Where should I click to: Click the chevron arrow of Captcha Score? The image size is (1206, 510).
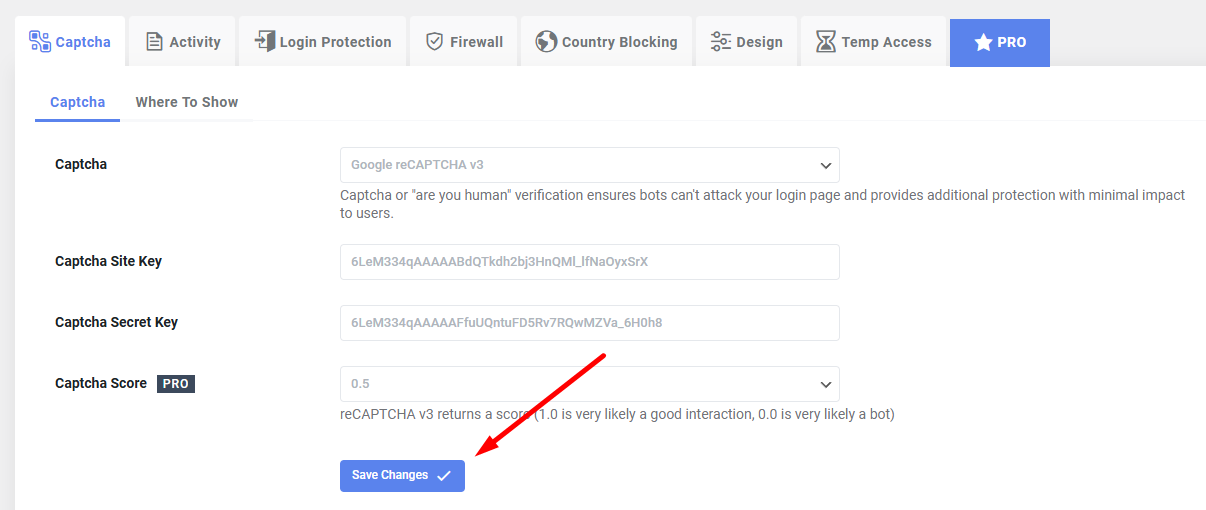coord(826,384)
